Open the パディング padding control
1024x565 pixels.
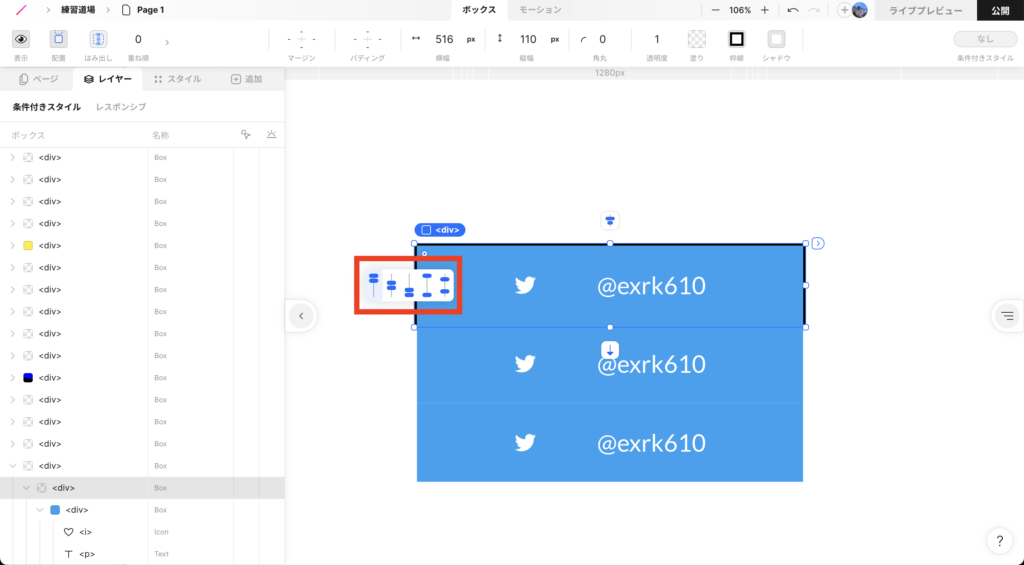367,39
